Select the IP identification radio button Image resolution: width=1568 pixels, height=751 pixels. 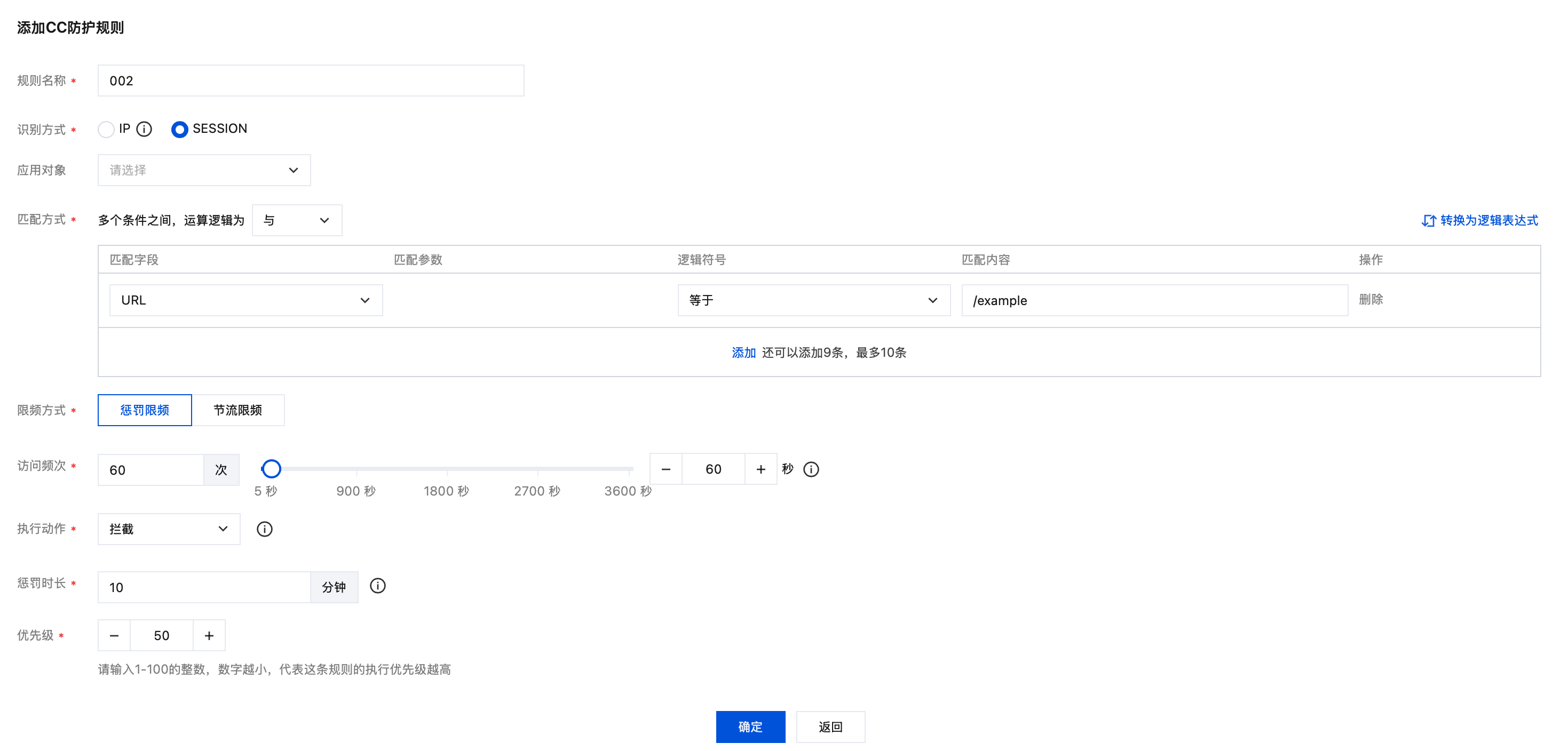[106, 130]
